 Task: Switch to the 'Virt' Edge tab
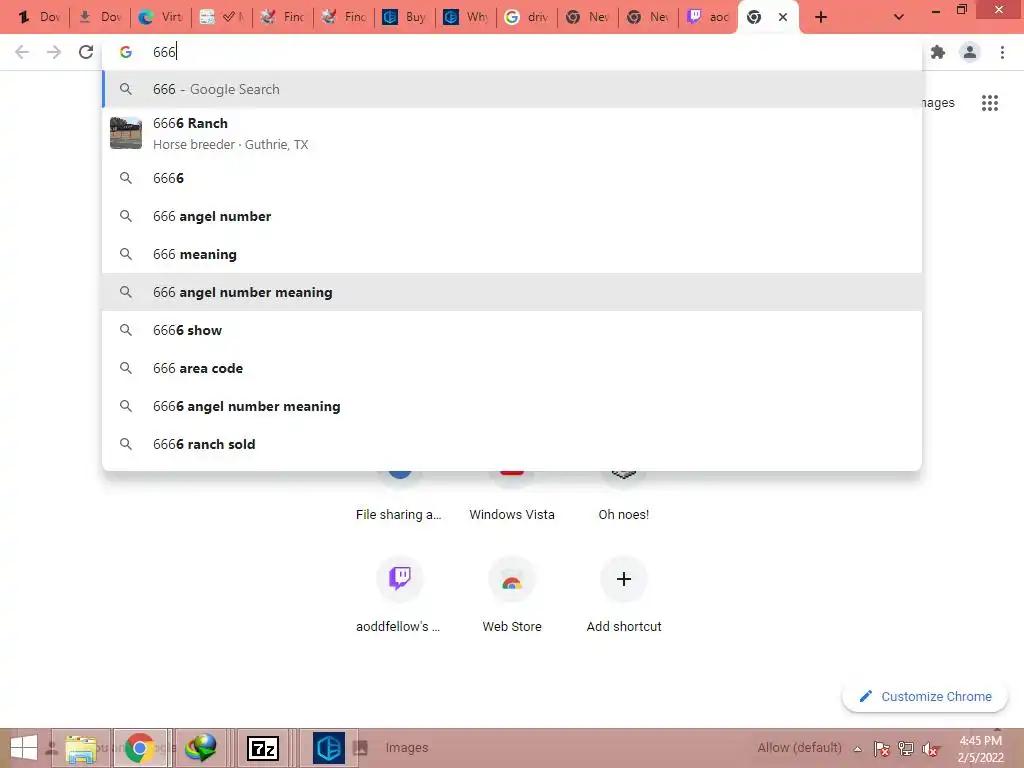(x=161, y=17)
